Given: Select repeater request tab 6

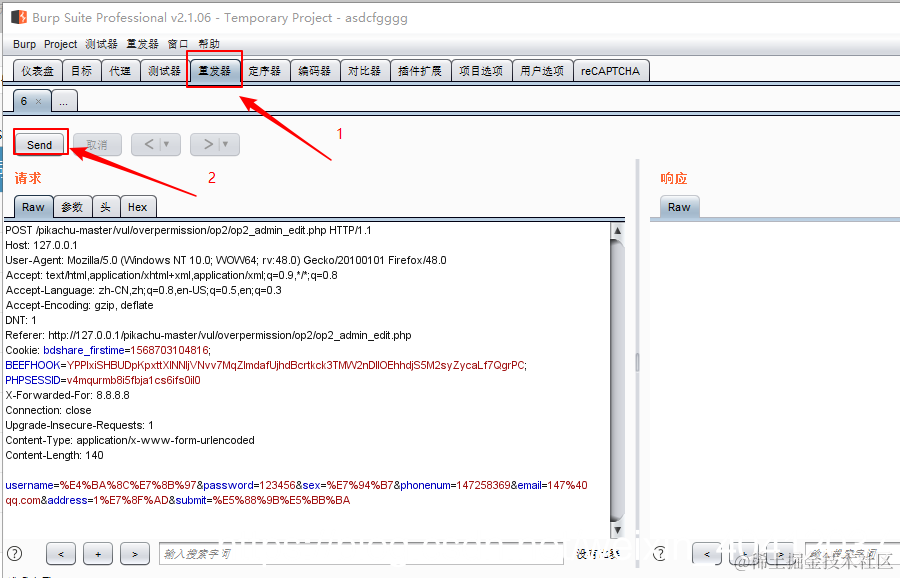Looking at the screenshot, I should (x=24, y=101).
